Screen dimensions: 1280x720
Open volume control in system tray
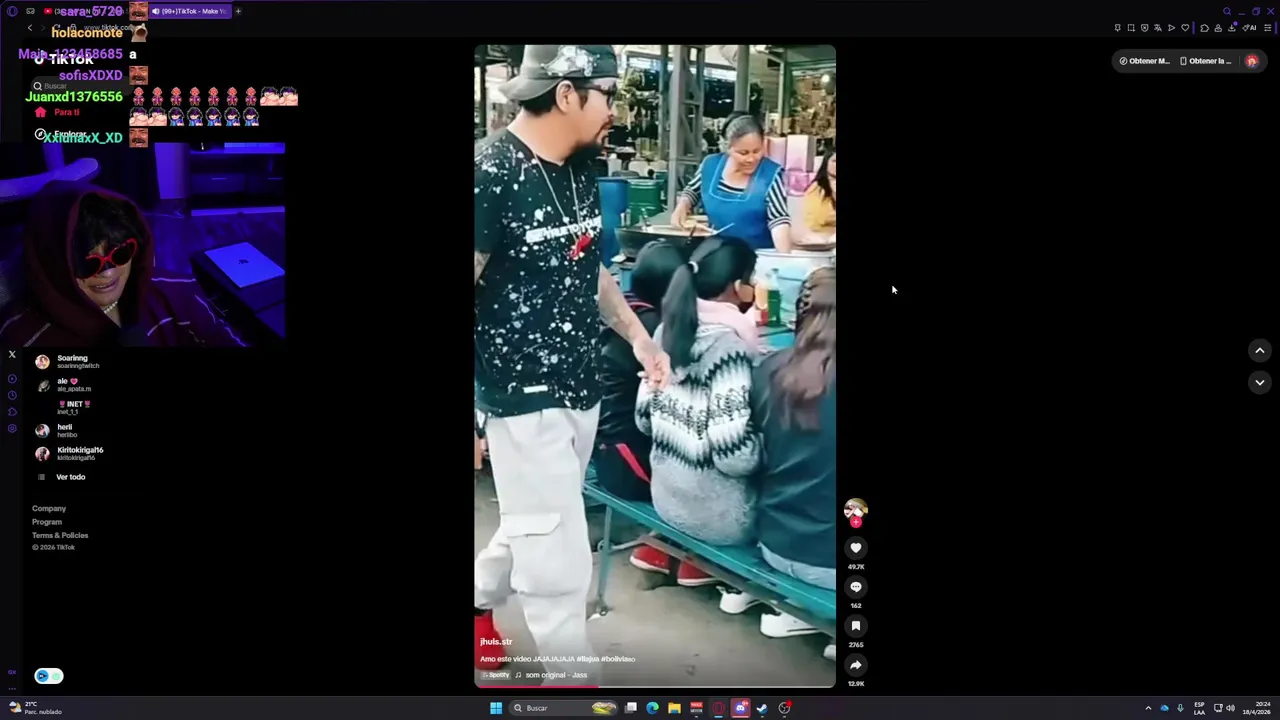tap(1230, 708)
